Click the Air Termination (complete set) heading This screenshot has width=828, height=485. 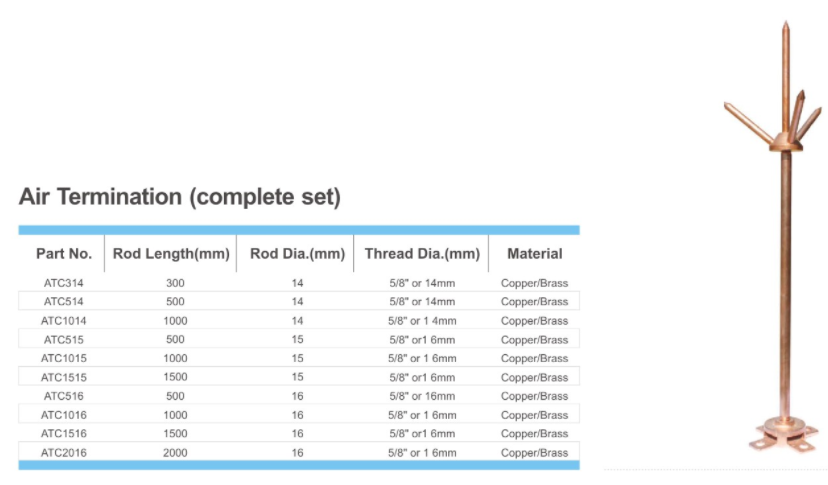pos(180,197)
